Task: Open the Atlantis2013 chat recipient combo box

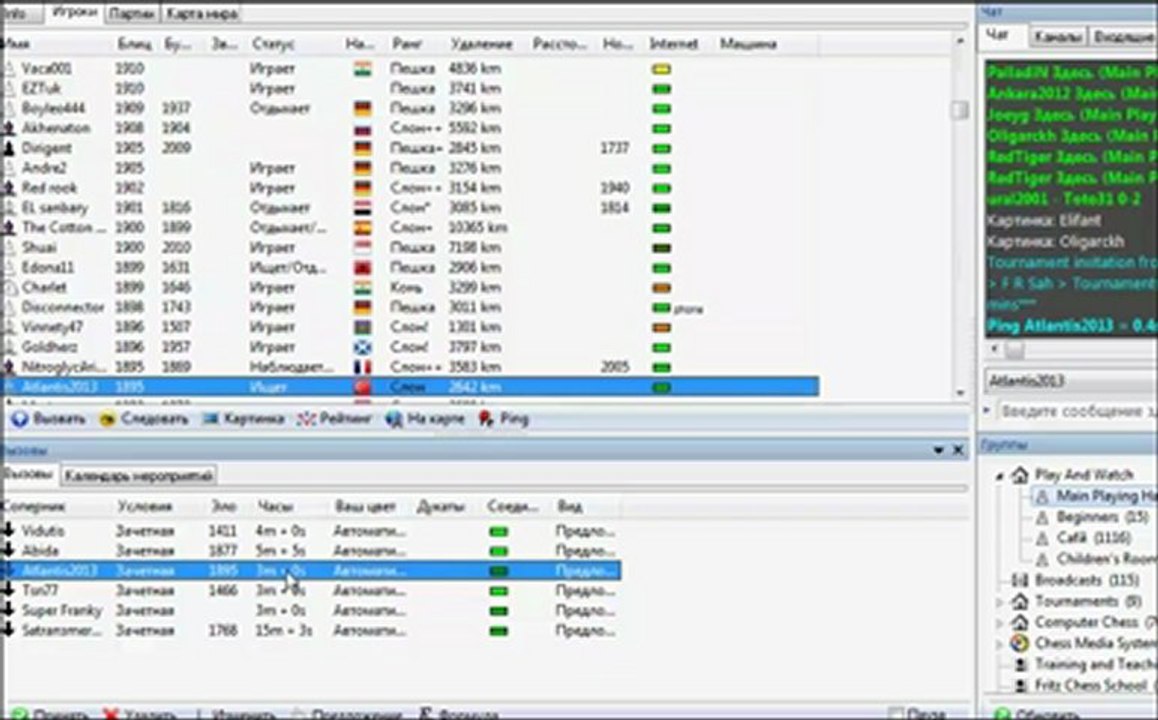Action: 1071,381
